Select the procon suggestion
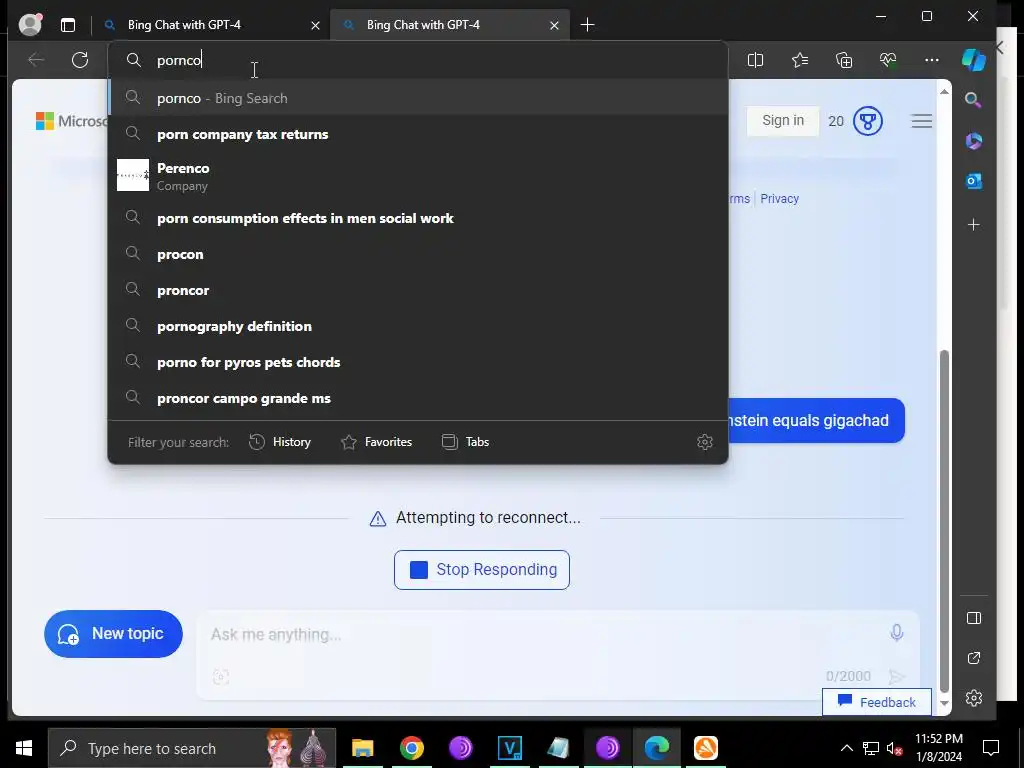 [x=418, y=254]
